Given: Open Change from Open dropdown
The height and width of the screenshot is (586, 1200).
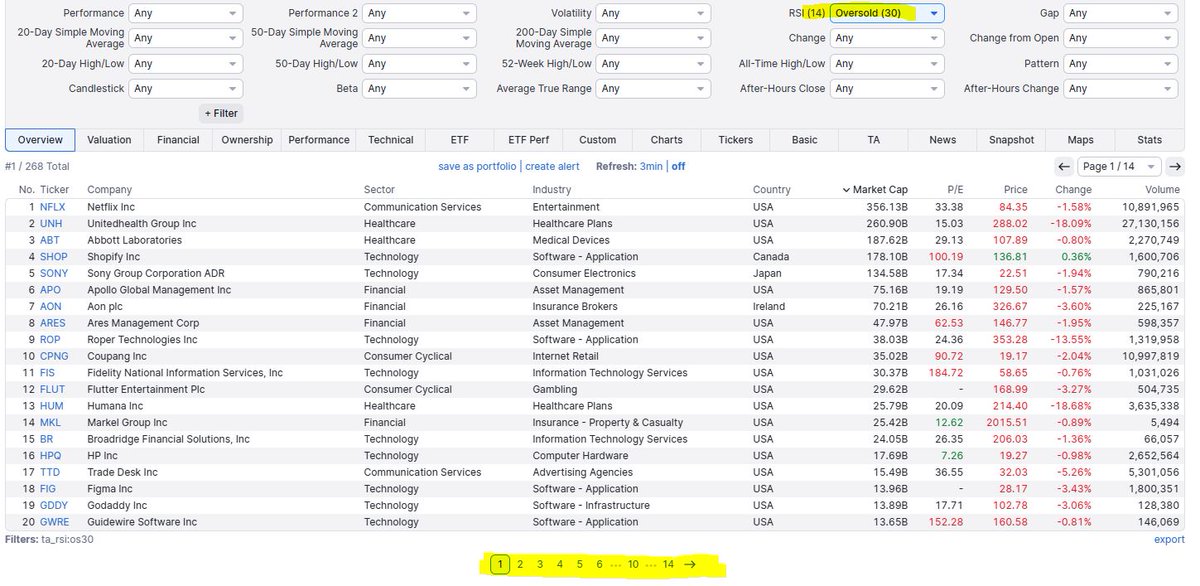Looking at the screenshot, I should (x=1121, y=38).
